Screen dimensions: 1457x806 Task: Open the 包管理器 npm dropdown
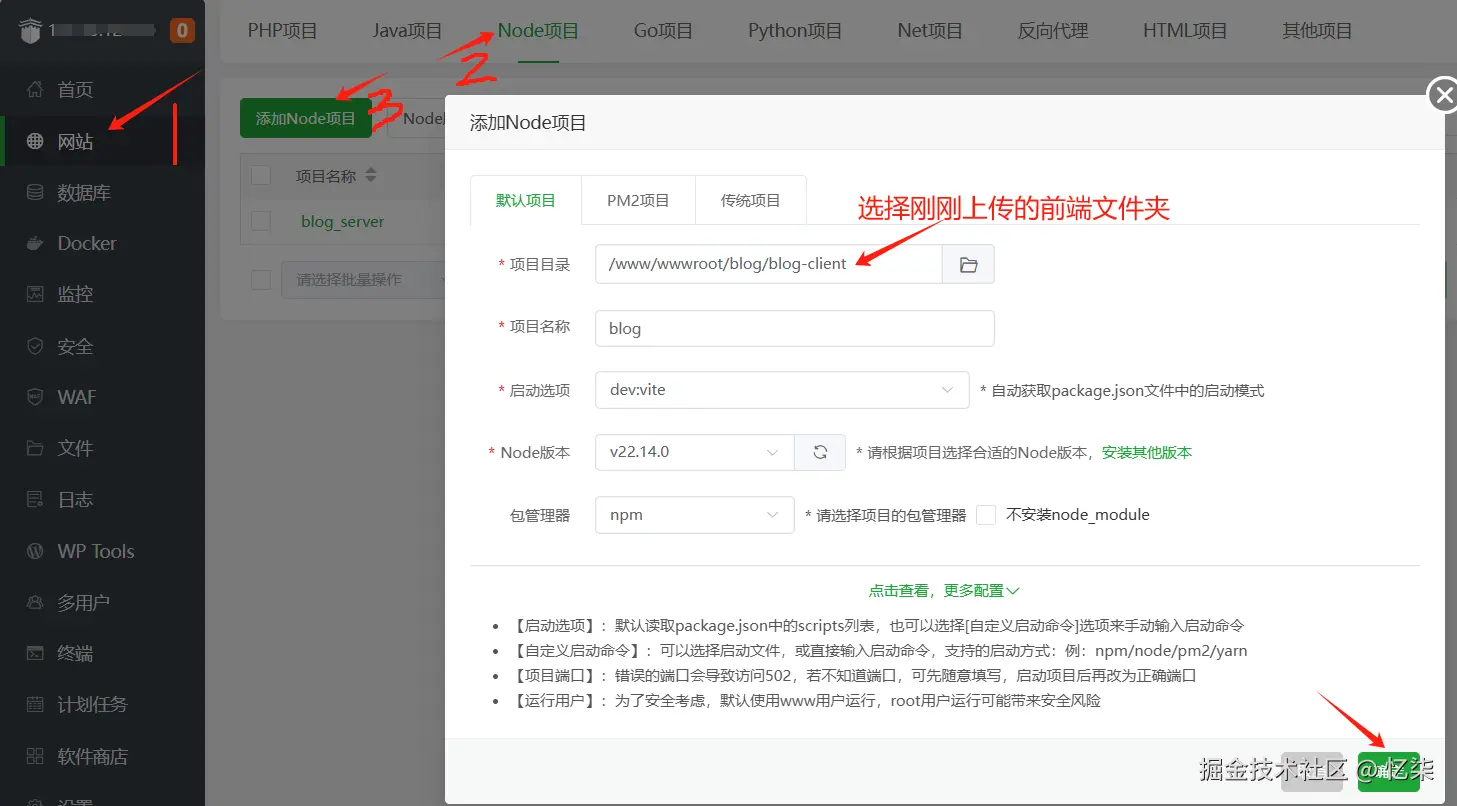coord(694,515)
